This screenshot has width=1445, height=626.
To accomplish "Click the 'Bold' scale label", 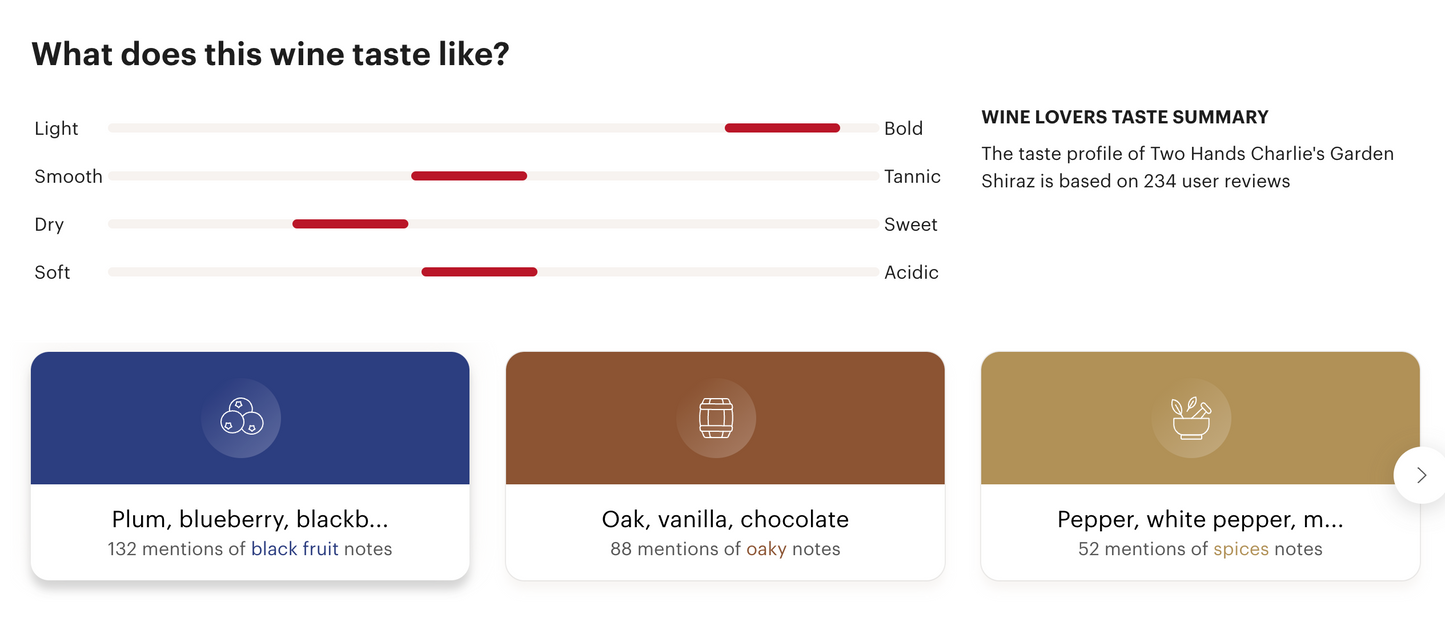I will coord(903,129).
